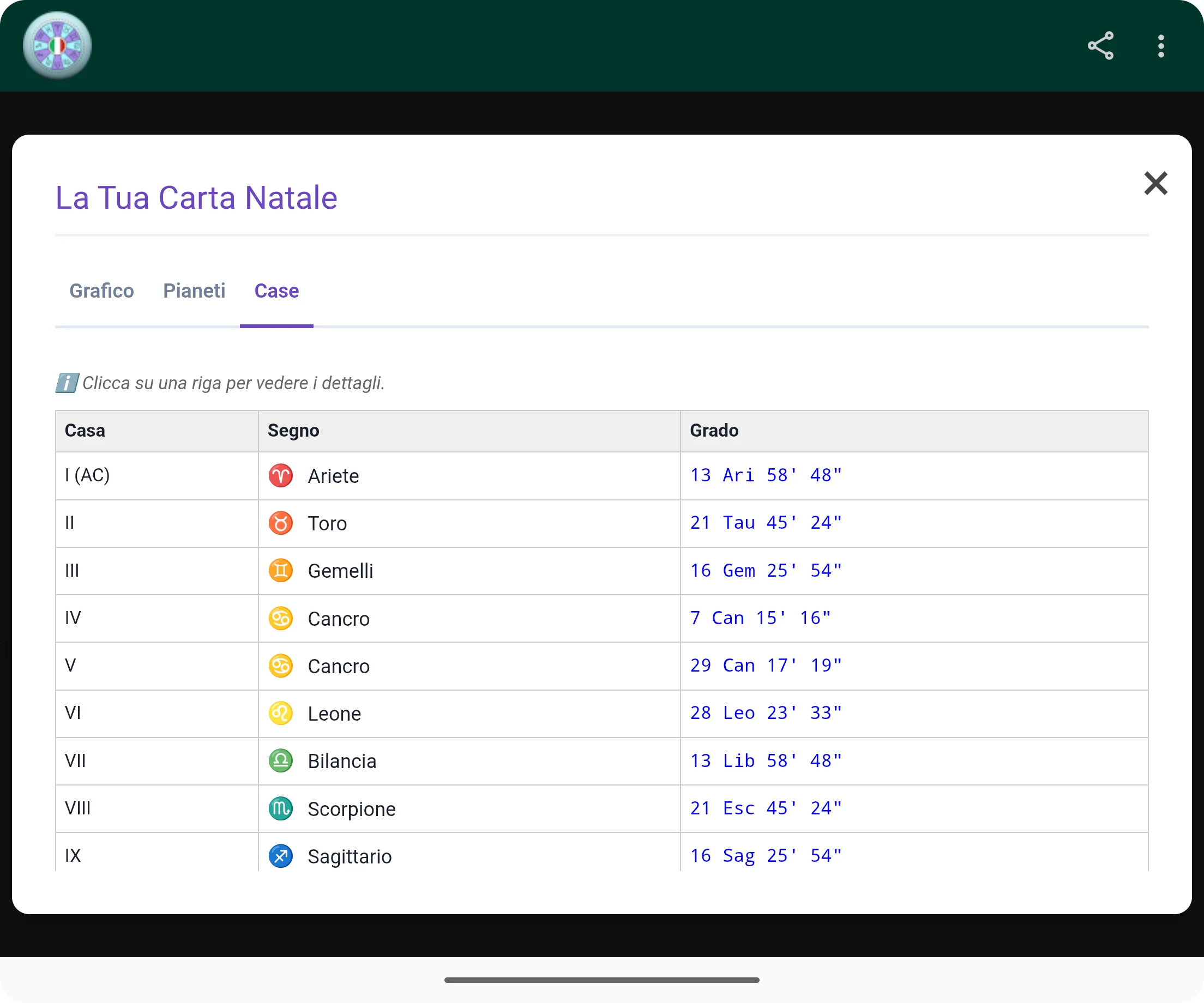Click the Toro zodiac sign icon
The height and width of the screenshot is (1003, 1204).
[281, 523]
